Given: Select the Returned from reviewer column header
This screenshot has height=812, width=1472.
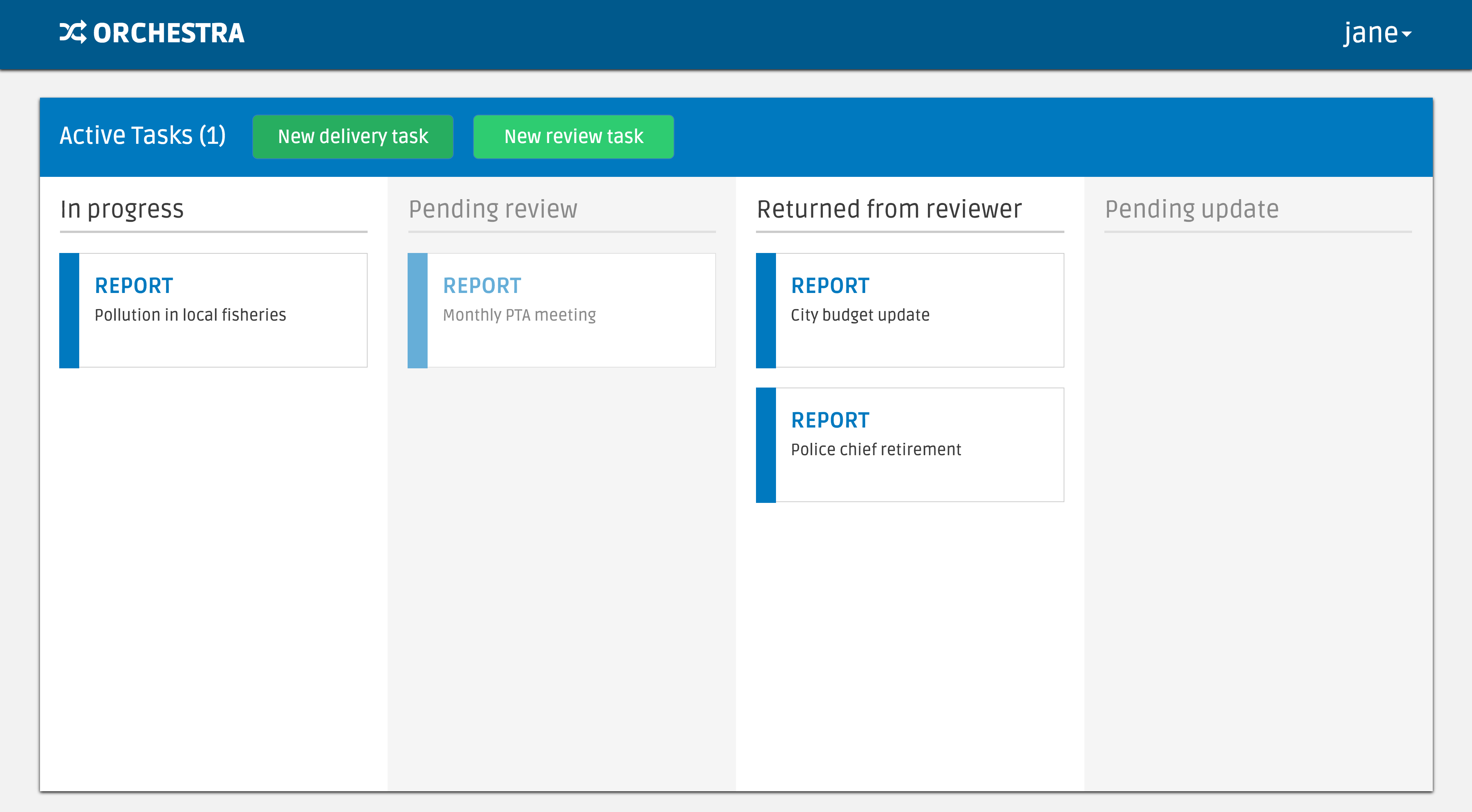Looking at the screenshot, I should tap(889, 209).
